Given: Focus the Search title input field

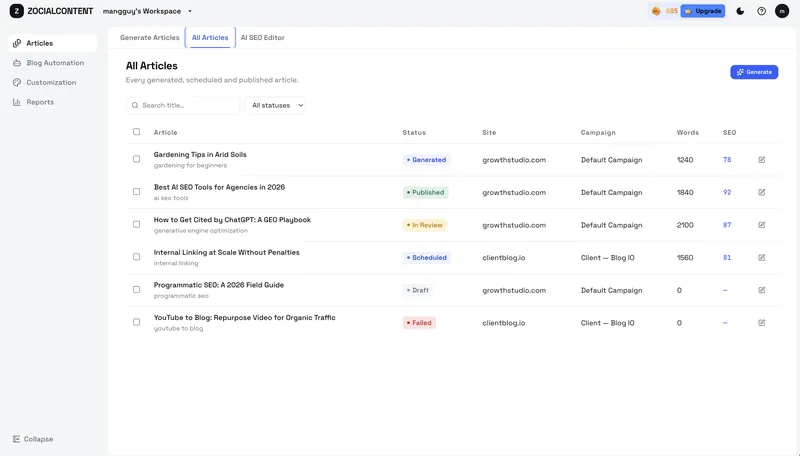Looking at the screenshot, I should 183,105.
